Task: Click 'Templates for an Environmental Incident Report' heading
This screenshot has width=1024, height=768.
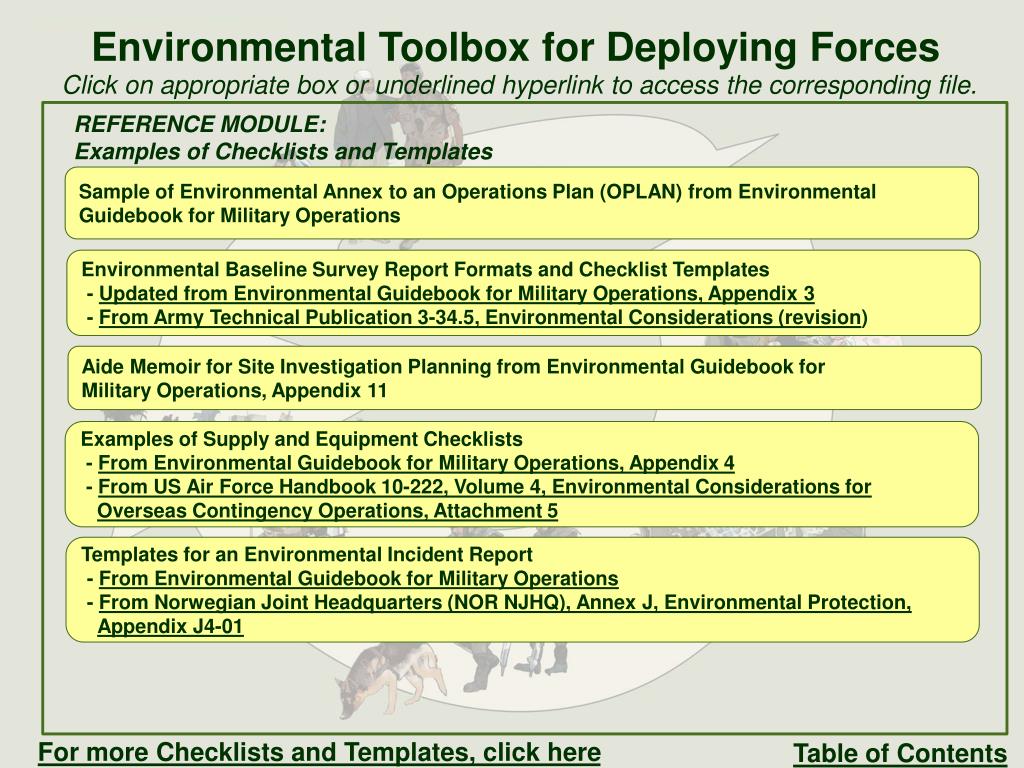Action: 307,554
